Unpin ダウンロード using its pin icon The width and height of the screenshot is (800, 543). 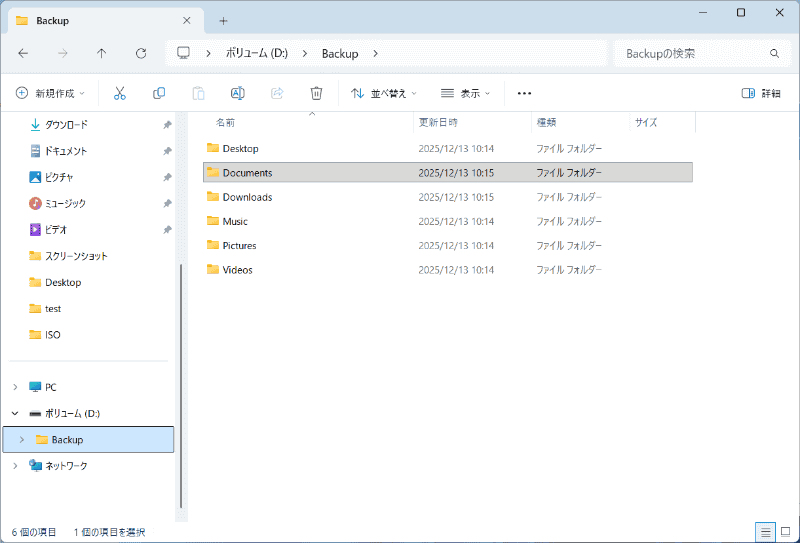click(167, 125)
